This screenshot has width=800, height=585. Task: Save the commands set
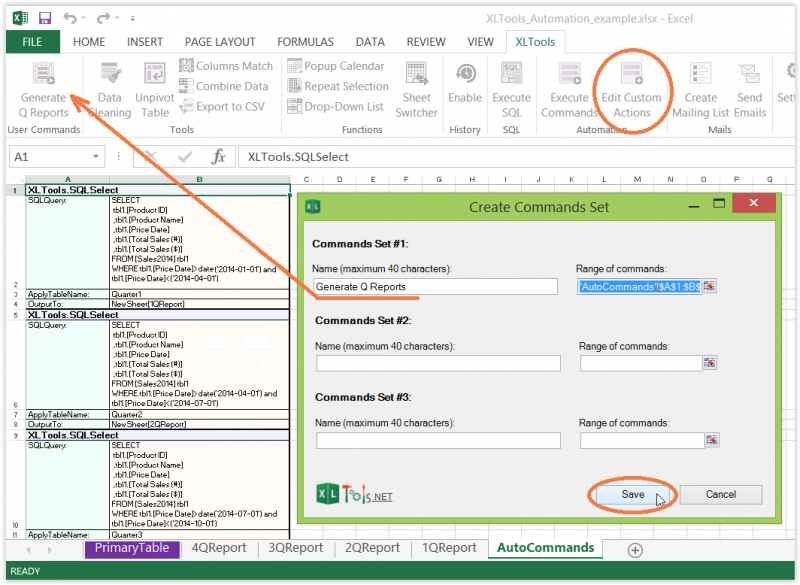point(634,494)
